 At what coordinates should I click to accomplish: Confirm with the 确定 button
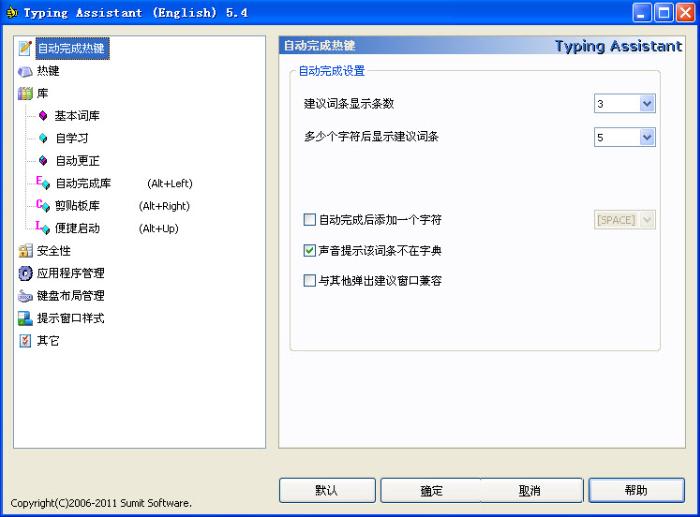(431, 490)
